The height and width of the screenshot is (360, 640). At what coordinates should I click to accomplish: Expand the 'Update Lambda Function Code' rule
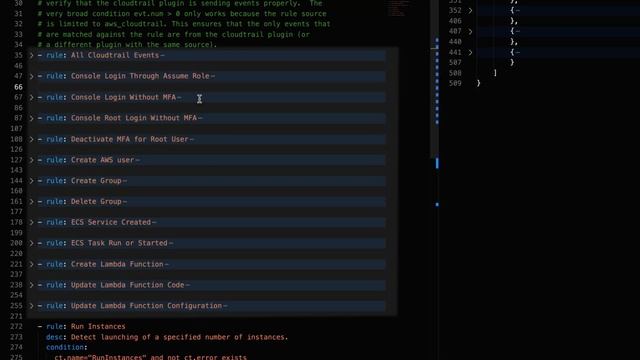click(31, 285)
